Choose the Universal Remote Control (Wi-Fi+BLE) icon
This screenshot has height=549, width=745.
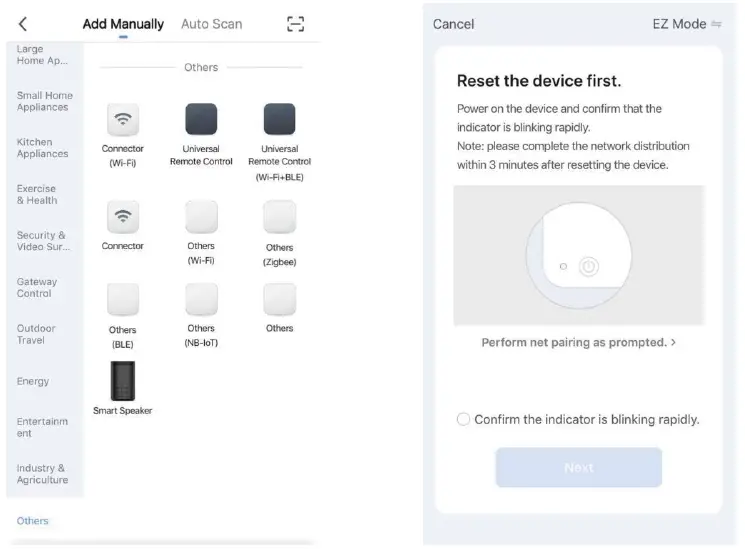pyautogui.click(x=279, y=120)
